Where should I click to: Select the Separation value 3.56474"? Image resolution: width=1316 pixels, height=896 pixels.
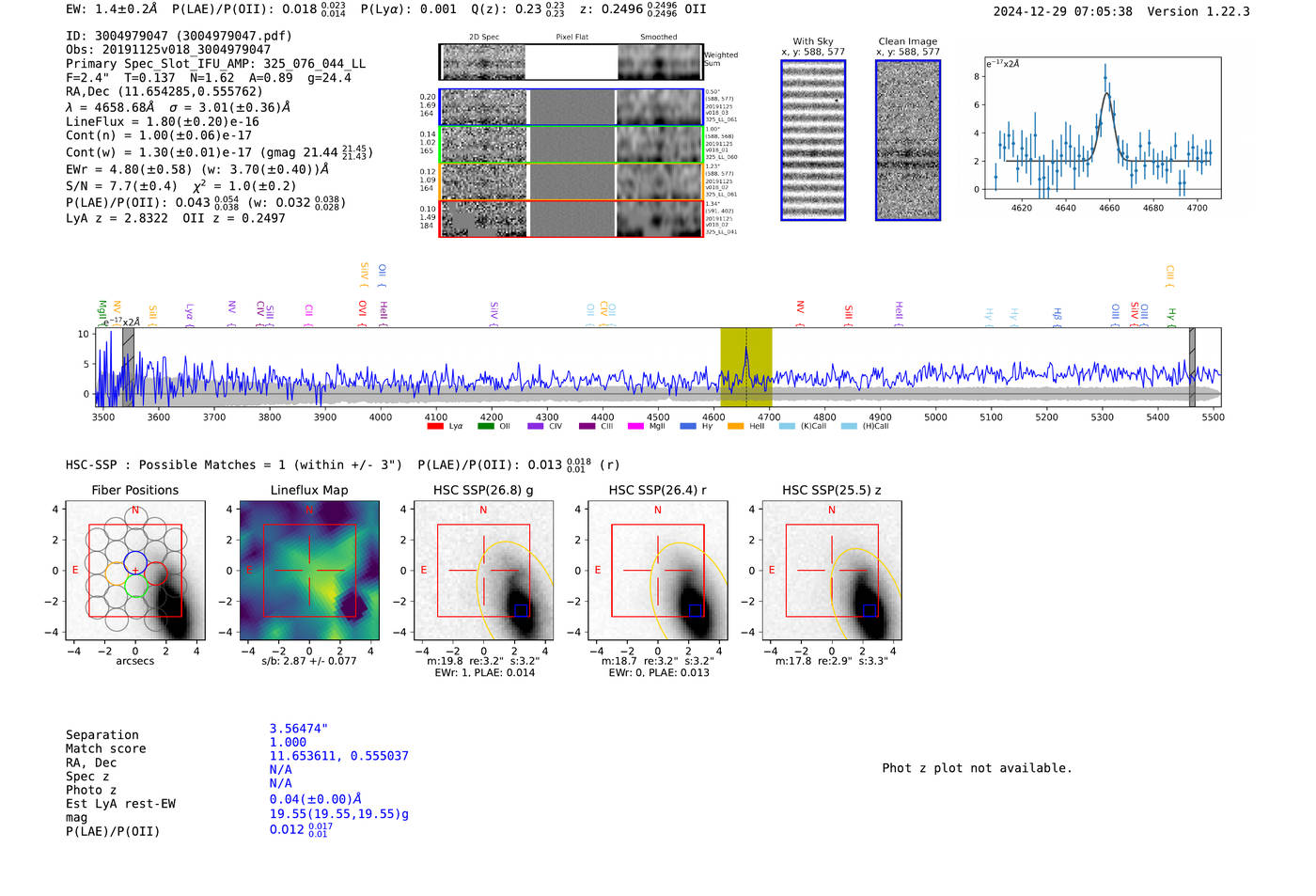coord(299,729)
